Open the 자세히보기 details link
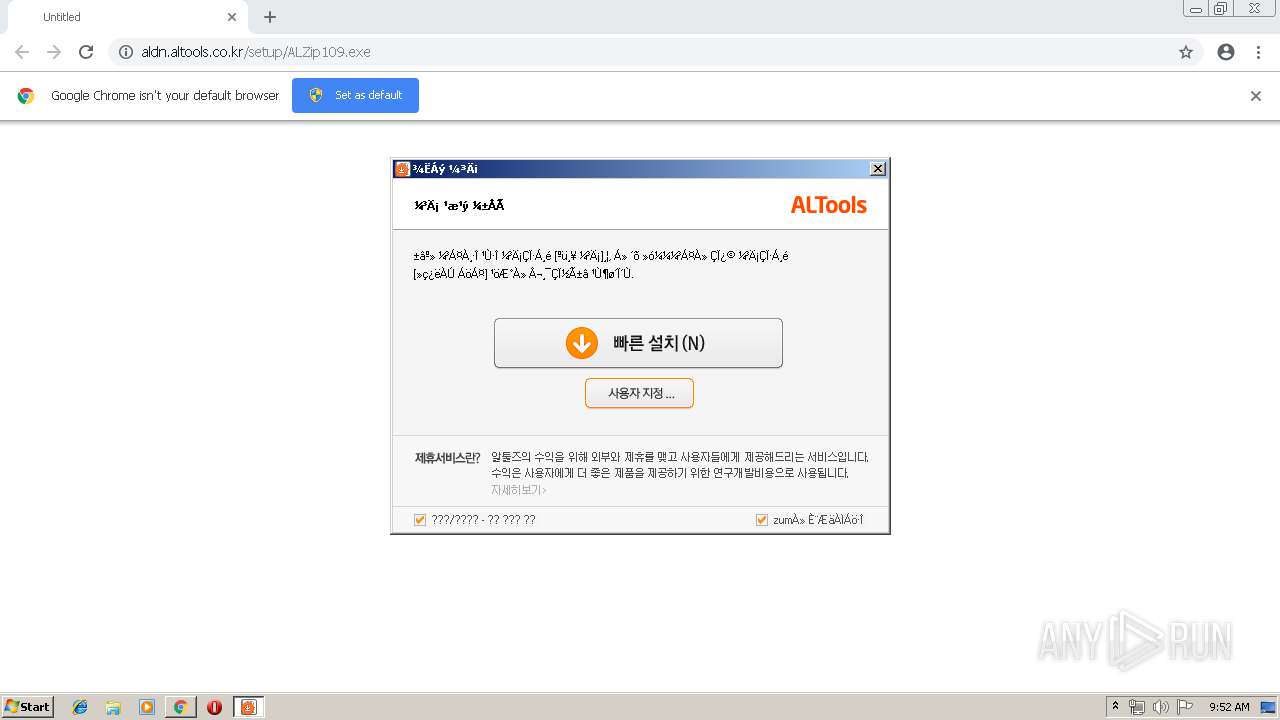 (x=518, y=490)
